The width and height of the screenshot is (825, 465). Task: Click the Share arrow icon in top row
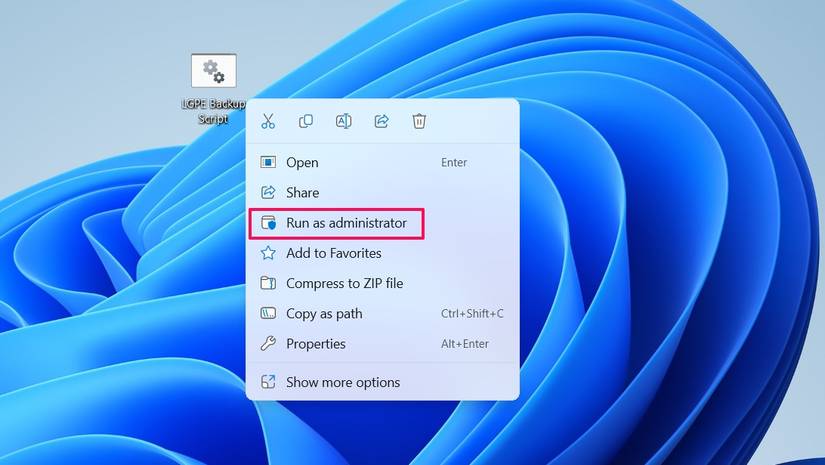pyautogui.click(x=381, y=122)
